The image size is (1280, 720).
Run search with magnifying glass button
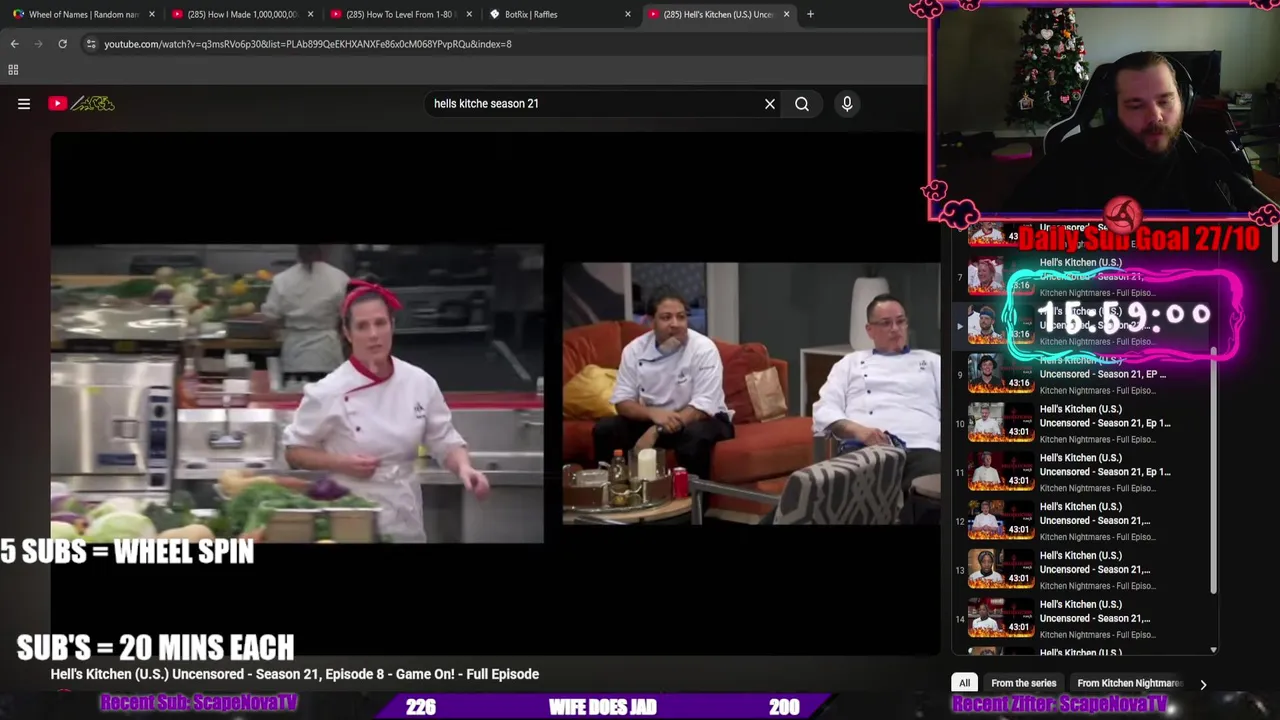point(802,103)
